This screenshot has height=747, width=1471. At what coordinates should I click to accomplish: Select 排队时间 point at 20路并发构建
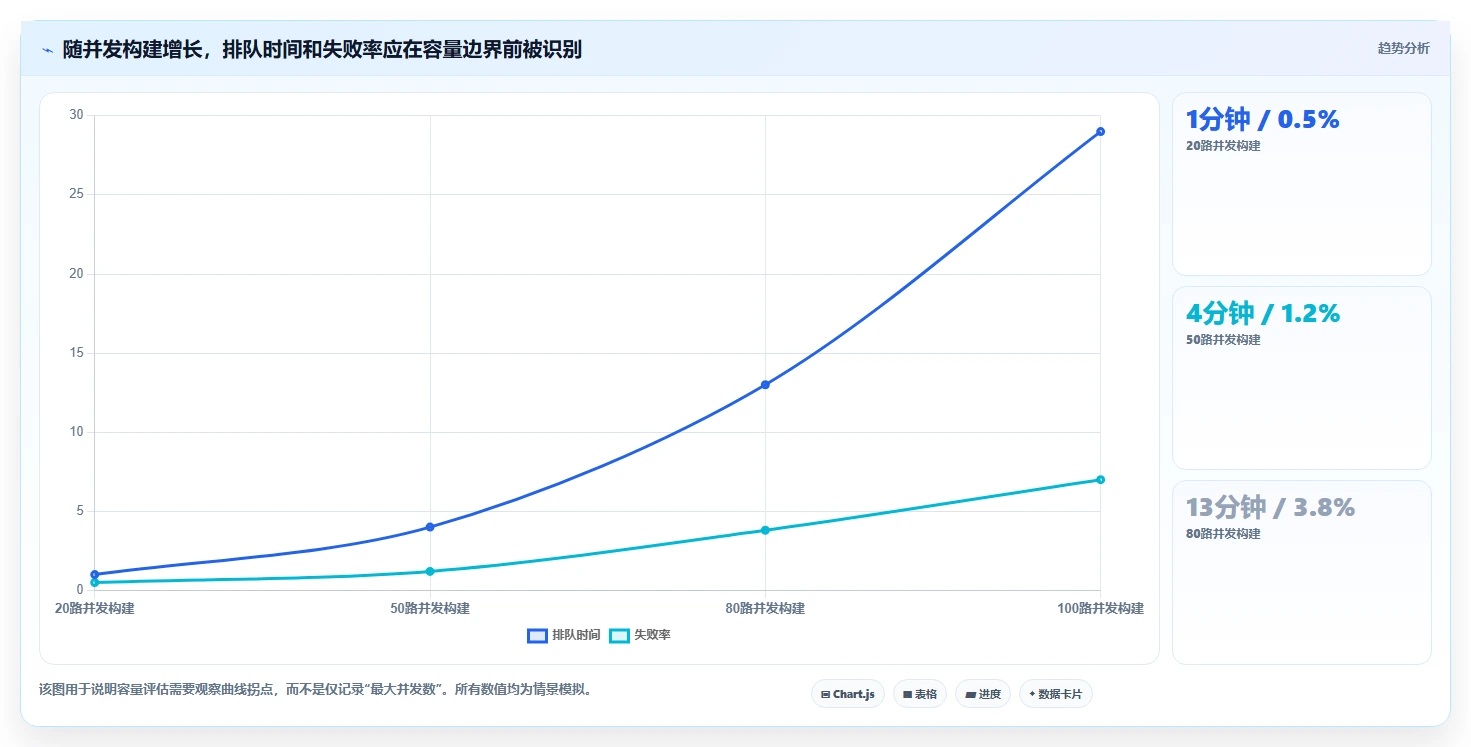pos(94,574)
